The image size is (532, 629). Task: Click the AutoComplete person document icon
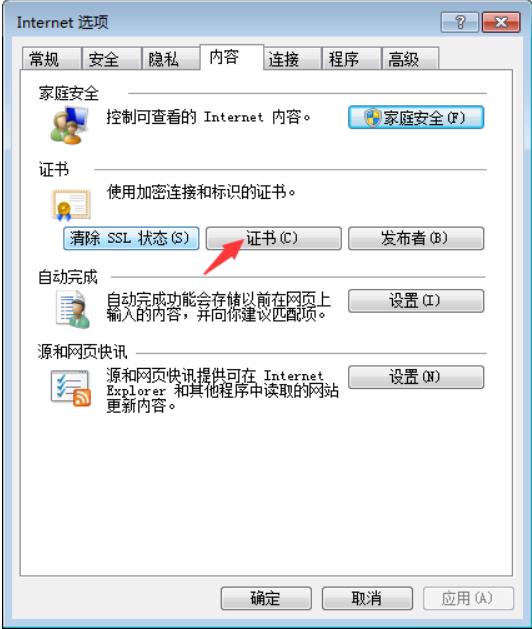72,309
